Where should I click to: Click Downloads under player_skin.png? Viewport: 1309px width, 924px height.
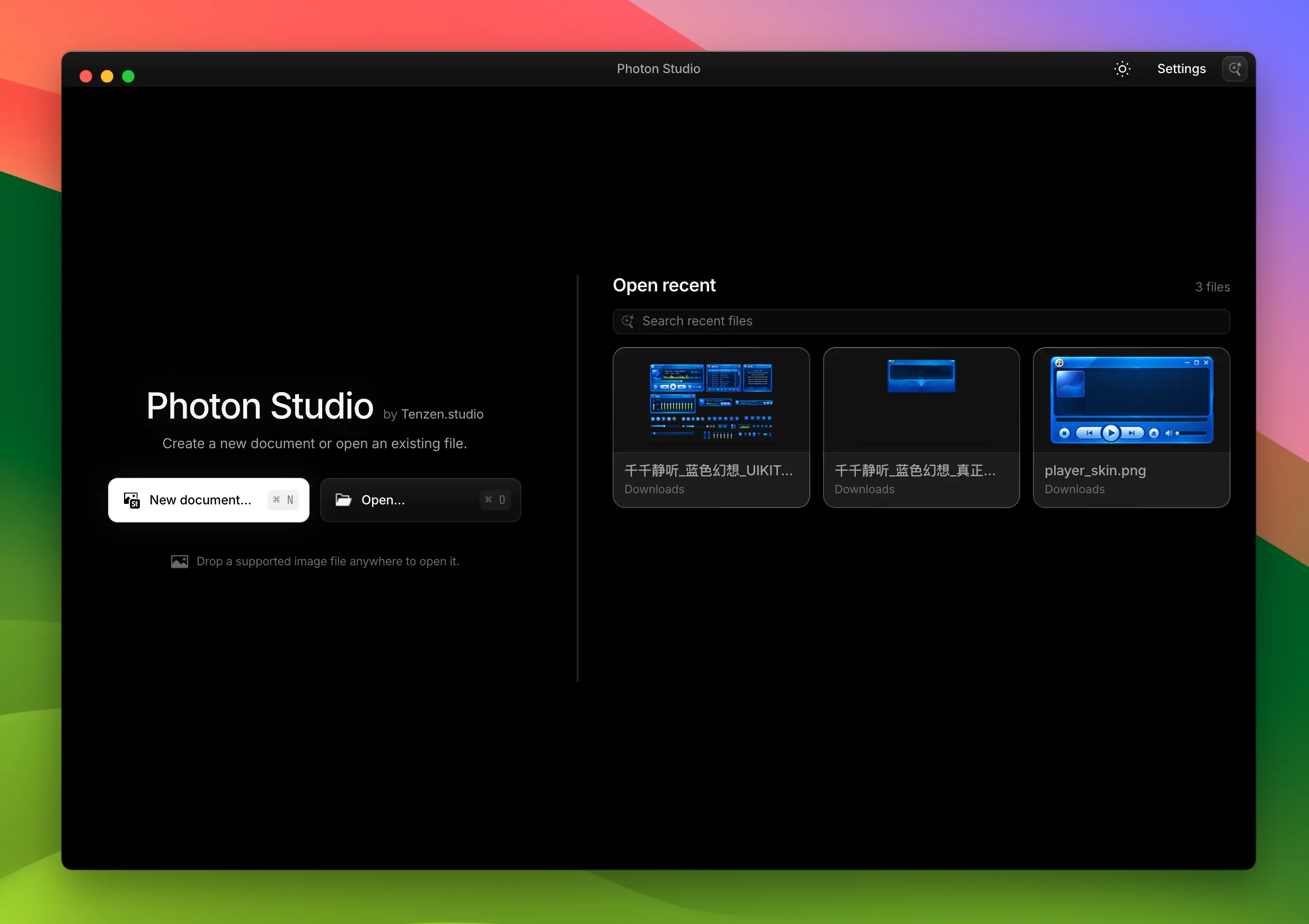(1075, 490)
